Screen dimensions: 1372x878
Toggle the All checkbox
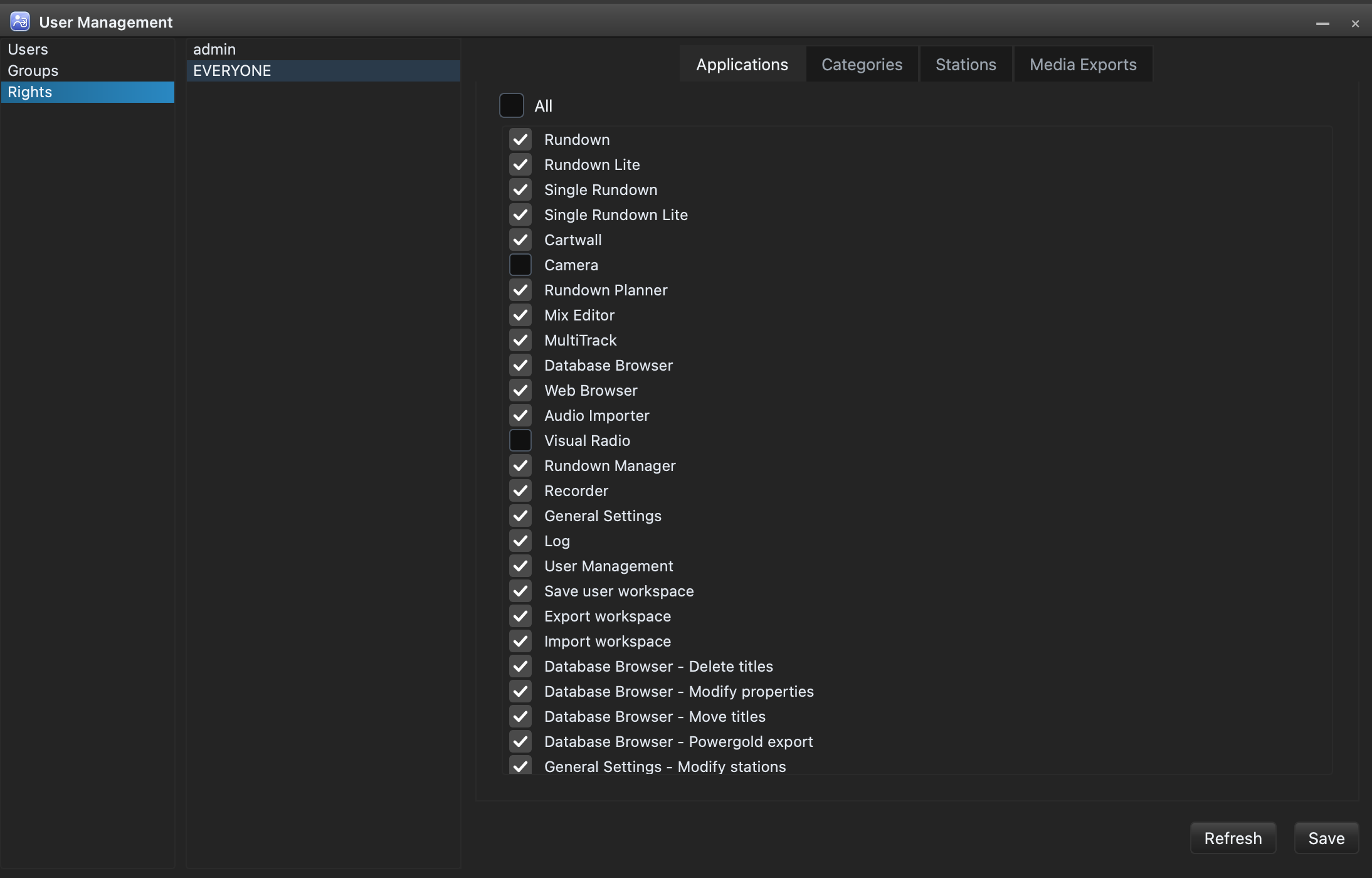tap(512, 105)
